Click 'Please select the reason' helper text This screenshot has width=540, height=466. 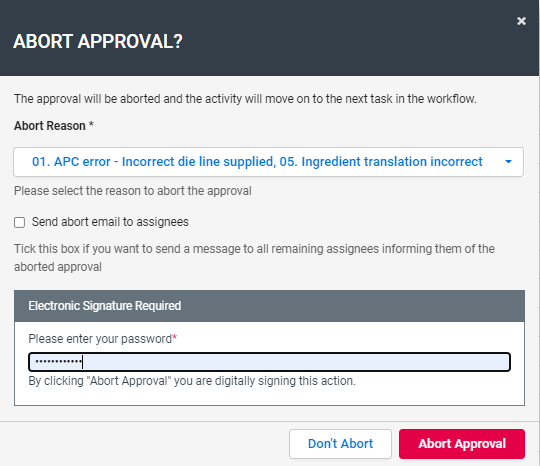[x=133, y=191]
